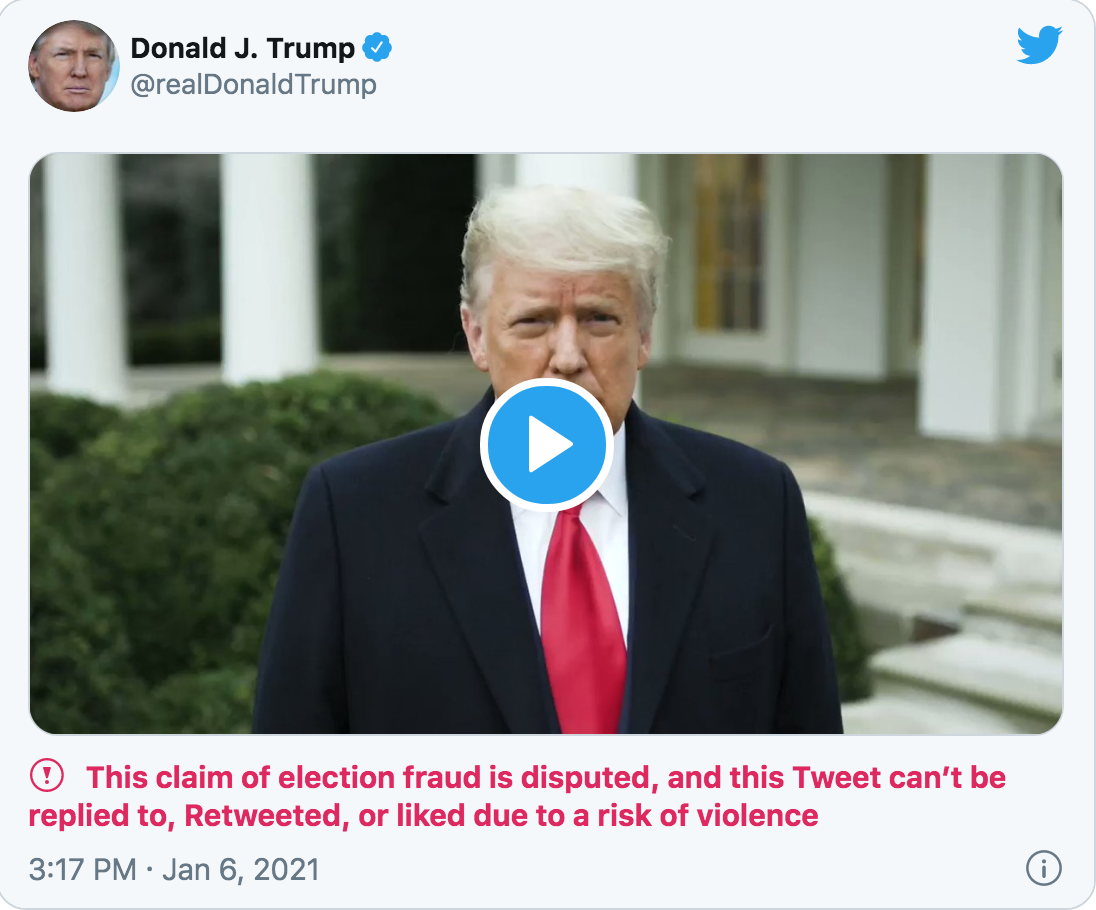Click Donald Trump's circular profile avatar
Image resolution: width=1096 pixels, height=910 pixels.
[x=74, y=66]
